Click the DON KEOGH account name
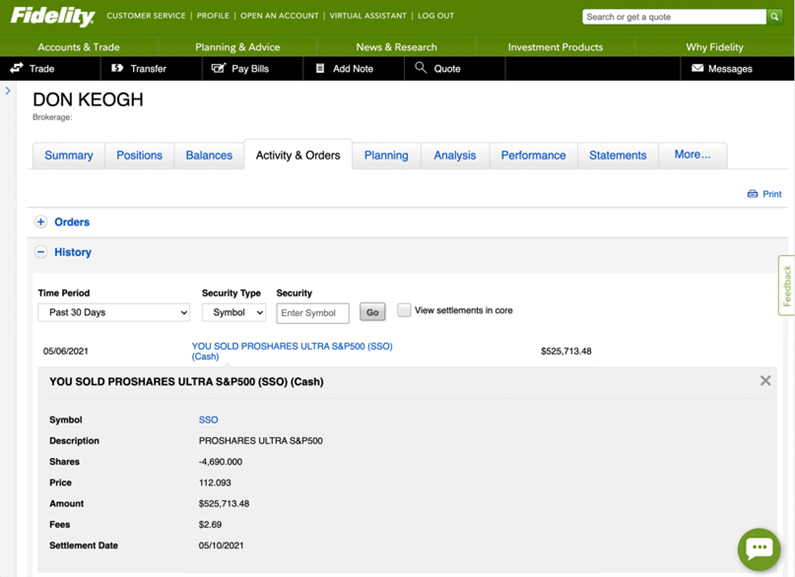The width and height of the screenshot is (795, 577). click(88, 99)
